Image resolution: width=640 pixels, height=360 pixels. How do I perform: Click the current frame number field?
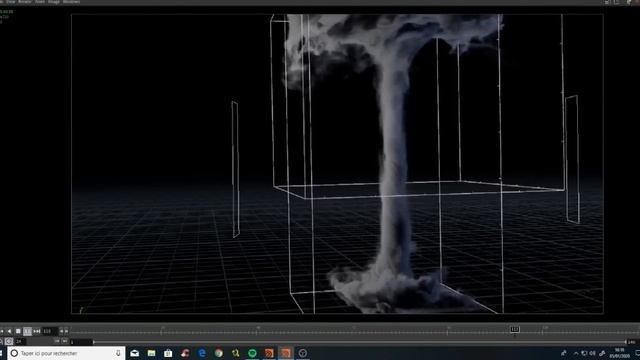(50, 331)
